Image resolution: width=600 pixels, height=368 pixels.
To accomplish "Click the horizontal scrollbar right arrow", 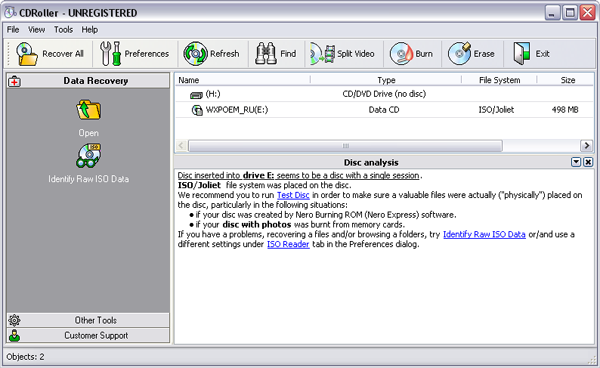I will [x=586, y=146].
